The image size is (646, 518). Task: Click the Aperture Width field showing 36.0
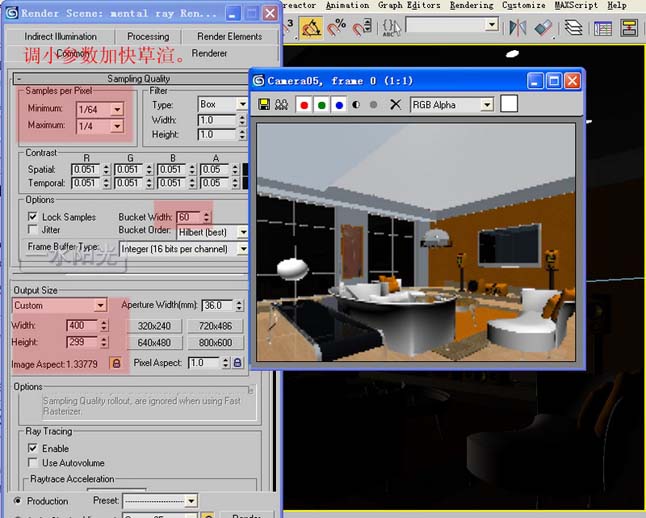(218, 305)
